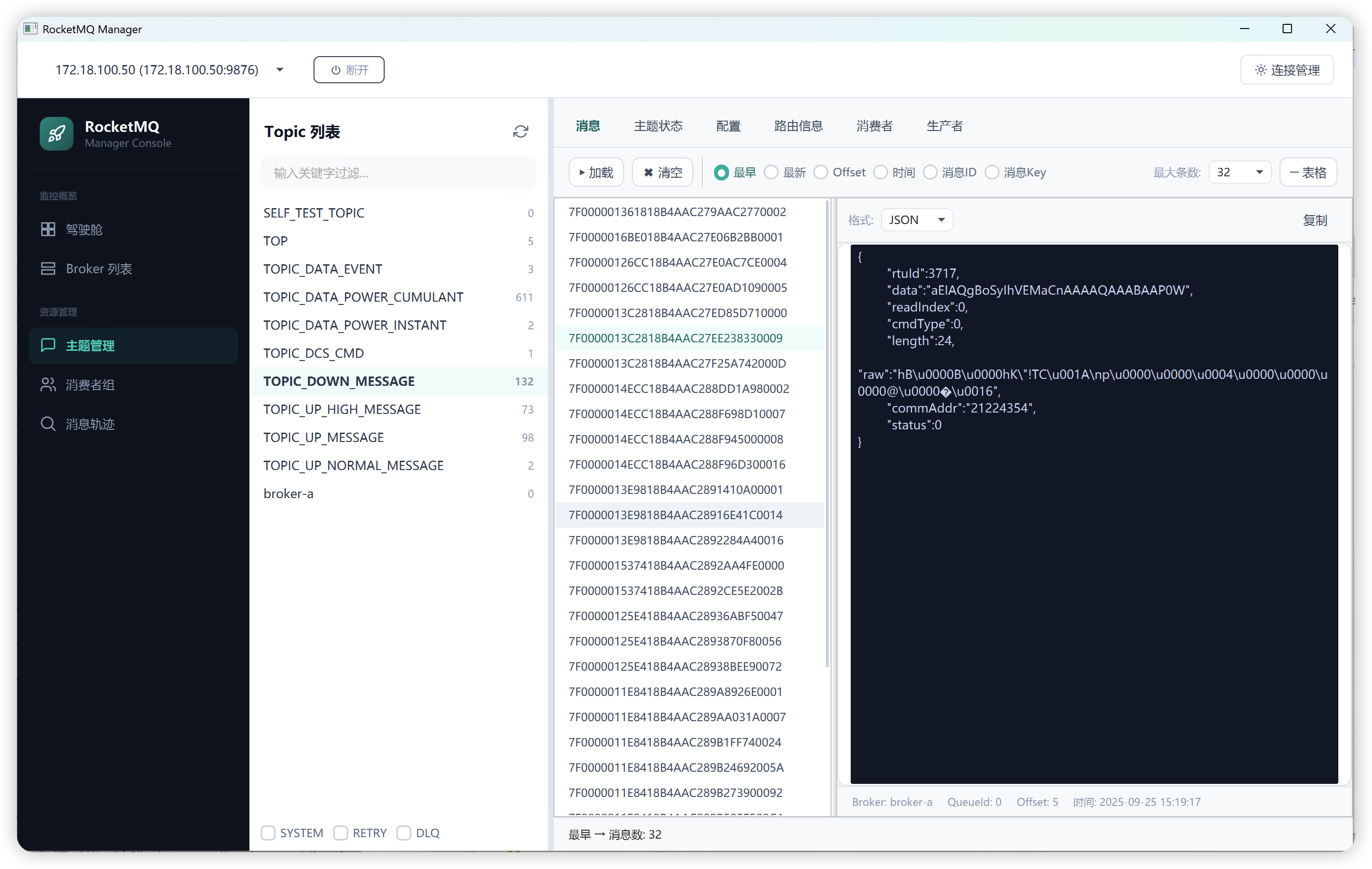
Task: Enable the DLQ topic checkbox
Action: click(403, 833)
